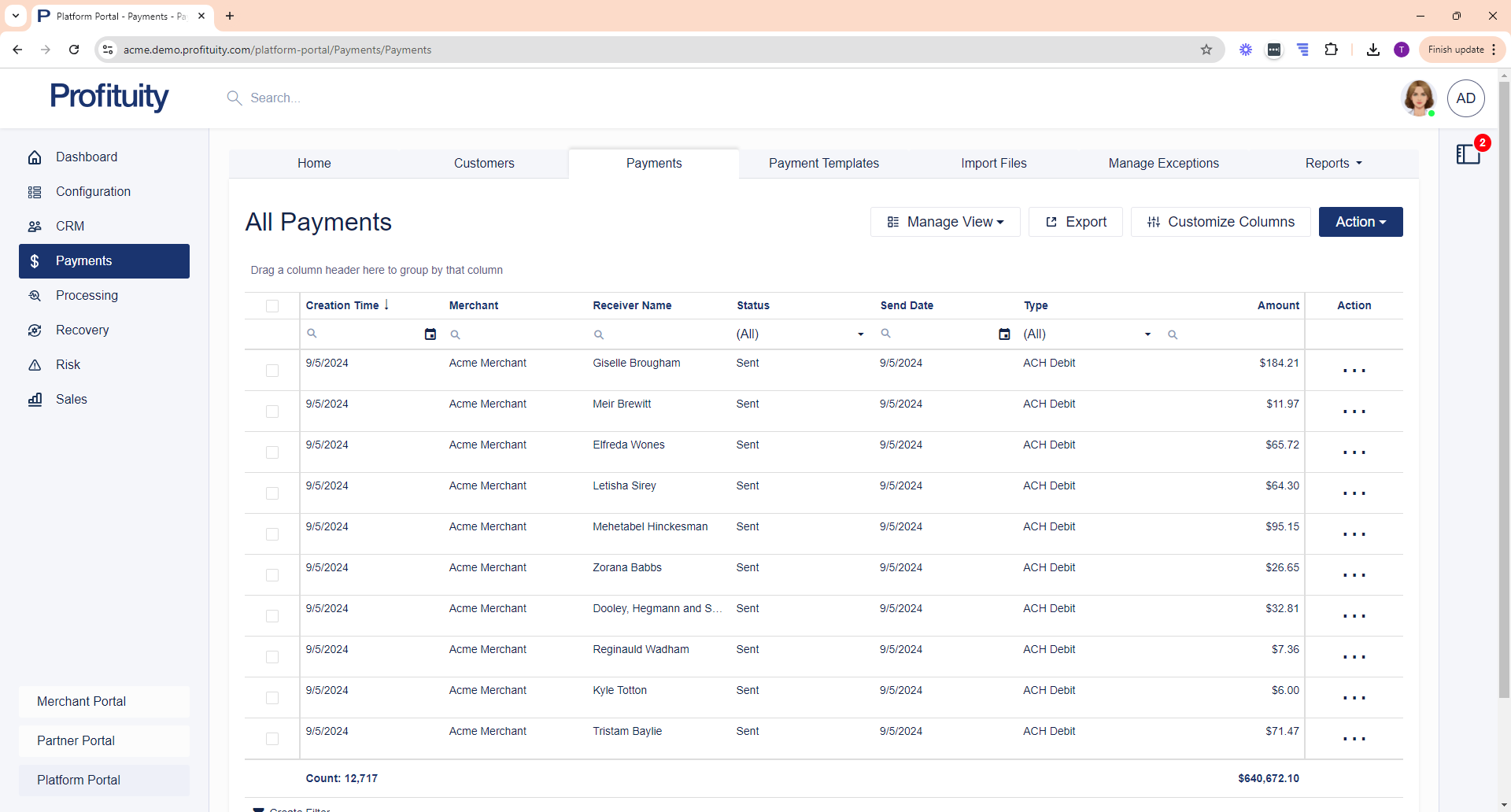Switch to the Payment Templates tab
This screenshot has width=1511, height=812.
click(x=823, y=164)
